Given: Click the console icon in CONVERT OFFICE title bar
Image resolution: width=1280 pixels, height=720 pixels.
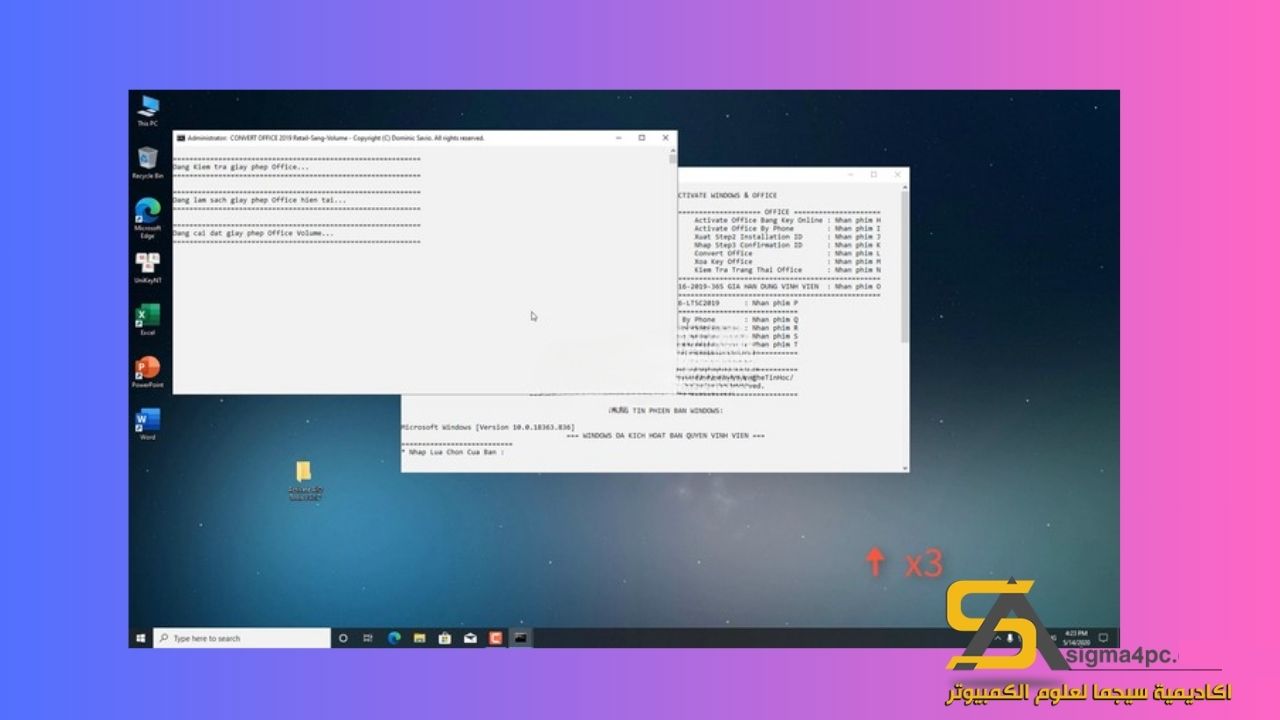Looking at the screenshot, I should click(180, 138).
